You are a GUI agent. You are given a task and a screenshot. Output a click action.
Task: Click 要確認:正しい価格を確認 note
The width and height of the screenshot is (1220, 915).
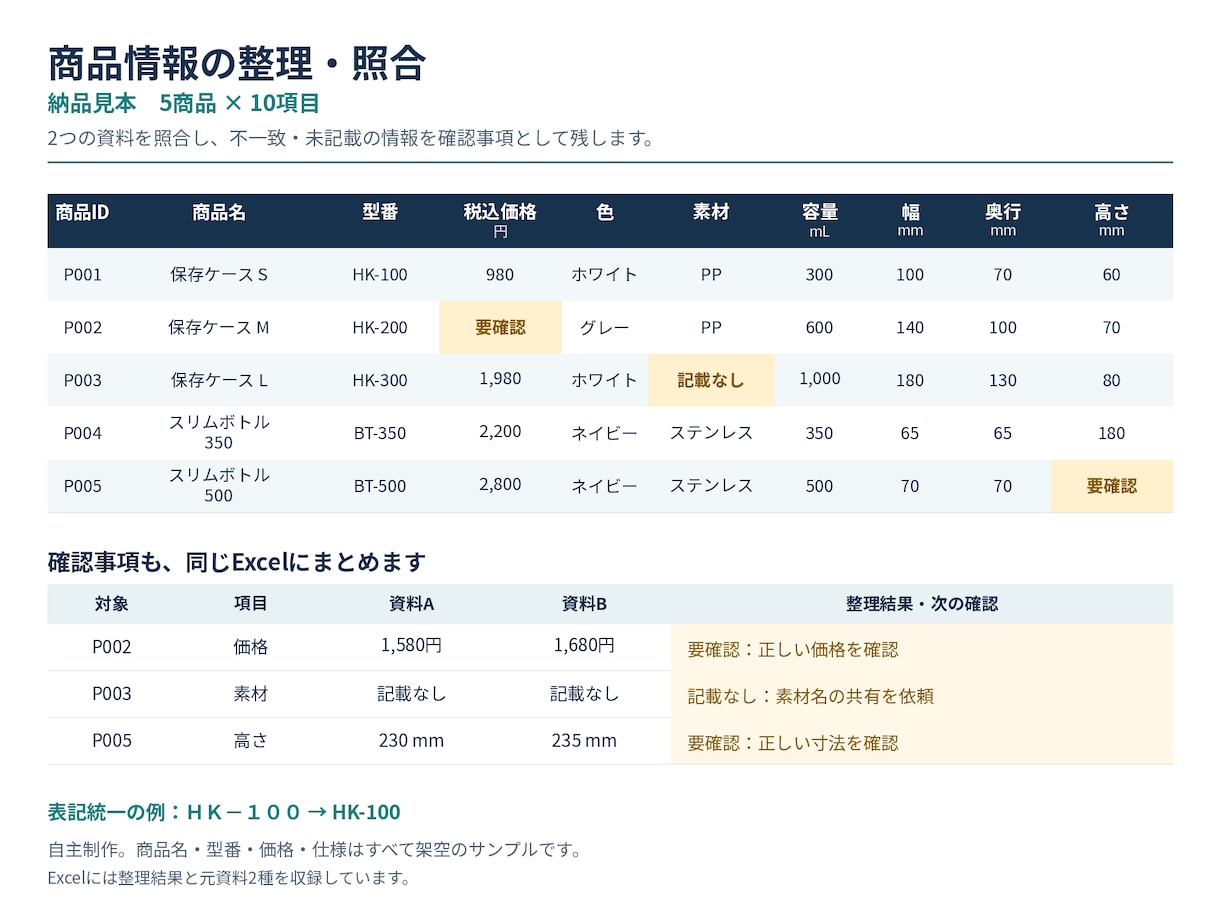pyautogui.click(x=793, y=650)
